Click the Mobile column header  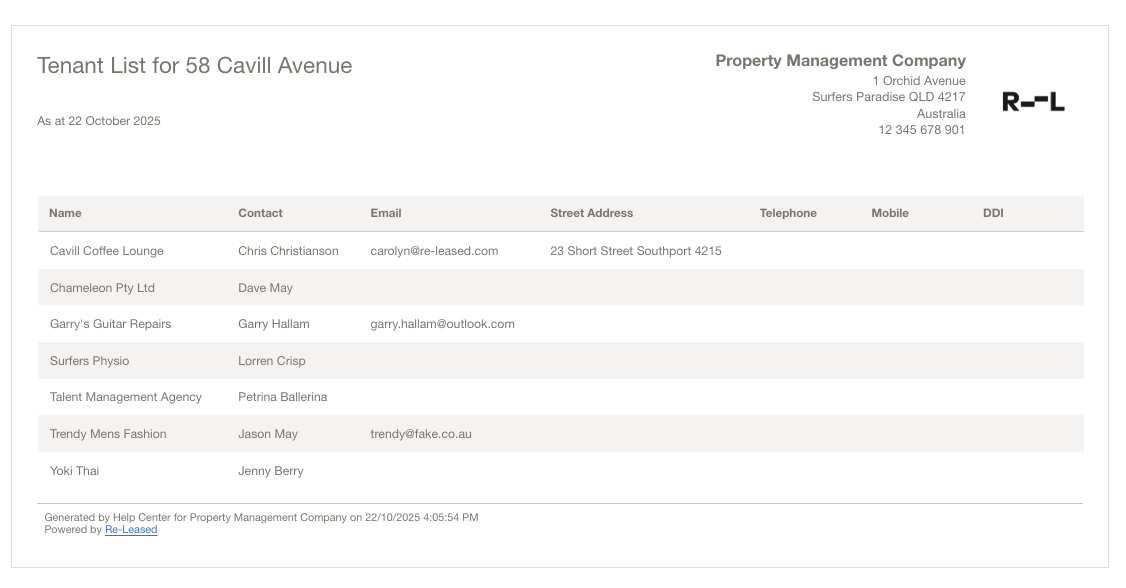point(889,213)
